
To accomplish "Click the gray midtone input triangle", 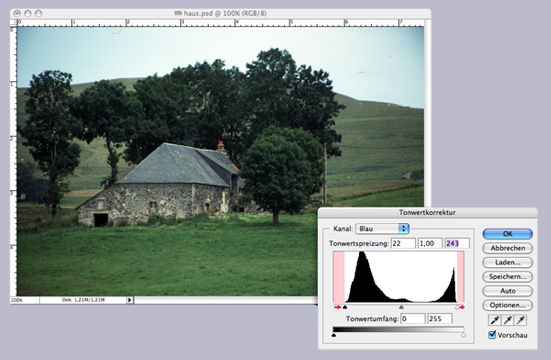I will pyautogui.click(x=401, y=307).
